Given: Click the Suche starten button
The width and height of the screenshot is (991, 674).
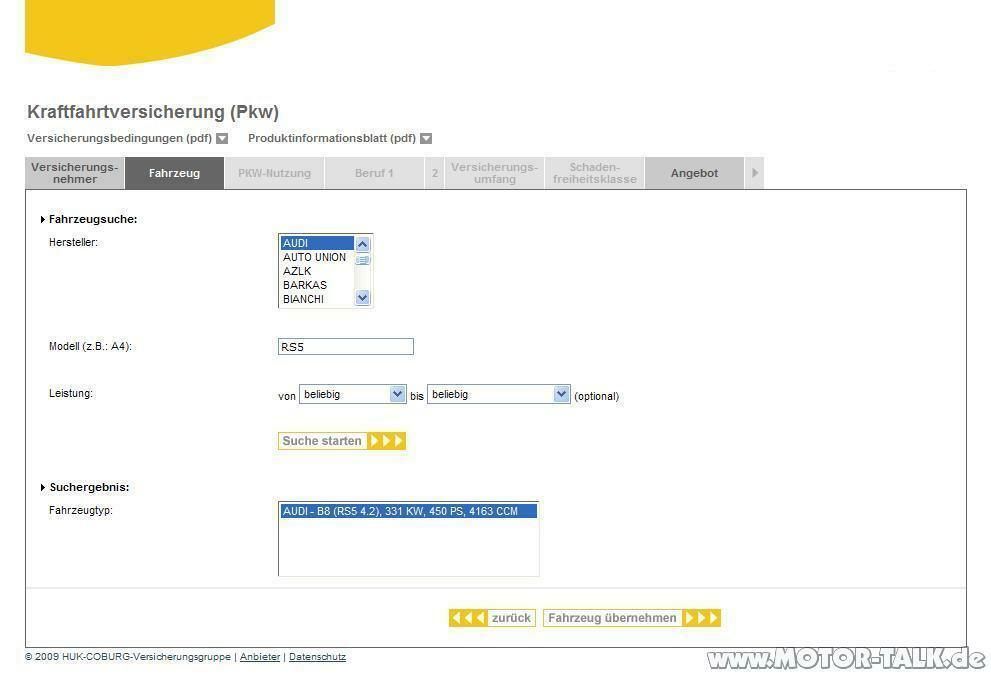Looking at the screenshot, I should coord(342,441).
